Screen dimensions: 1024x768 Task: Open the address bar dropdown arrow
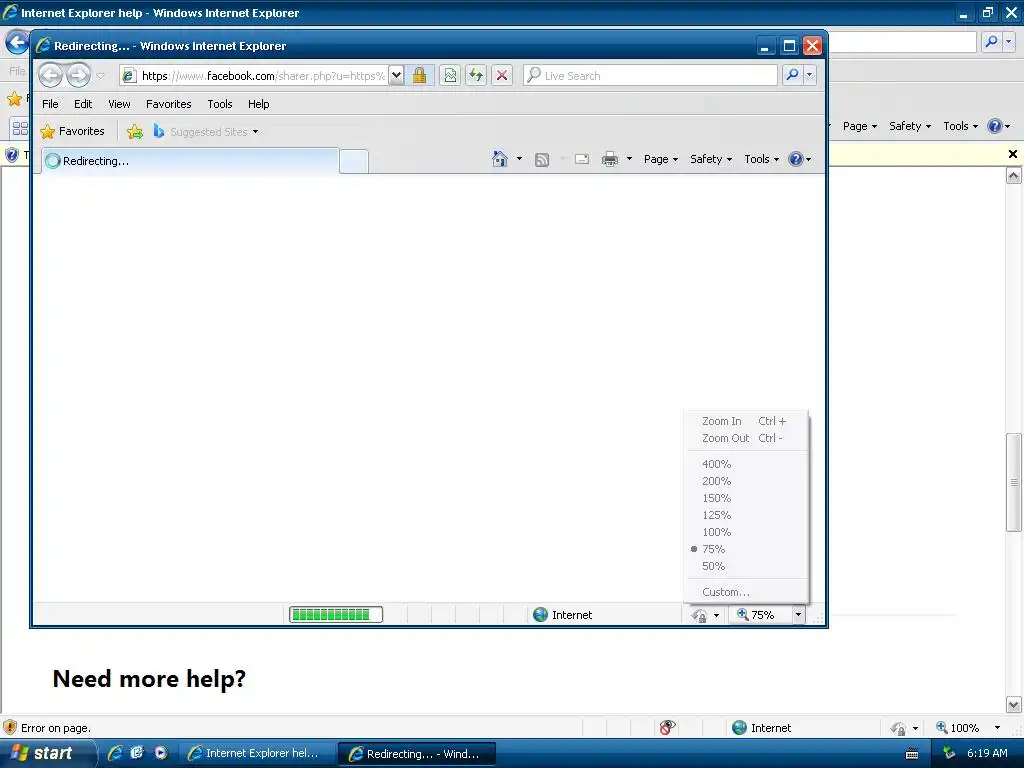pos(396,75)
